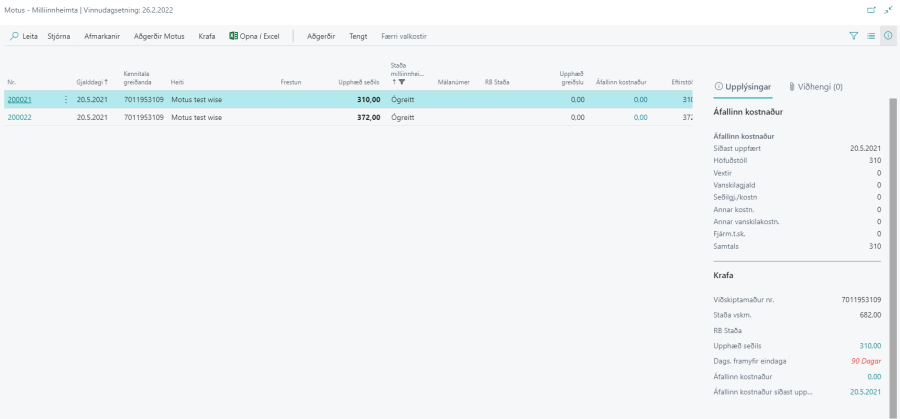Open record link 200022
Viewport: 900px width, 419px height.
[x=20, y=117]
